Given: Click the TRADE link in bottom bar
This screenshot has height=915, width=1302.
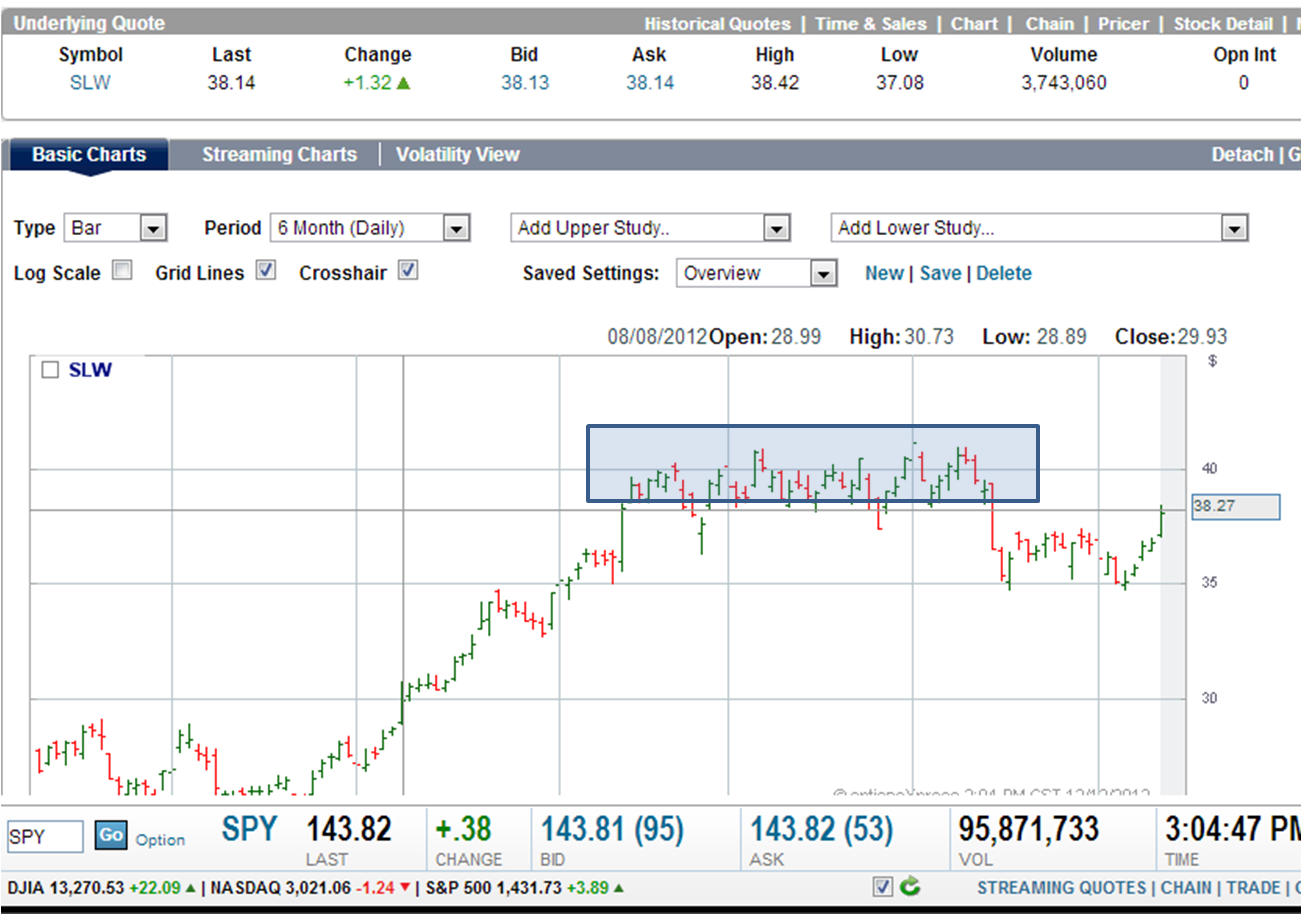Looking at the screenshot, I should tap(1253, 887).
